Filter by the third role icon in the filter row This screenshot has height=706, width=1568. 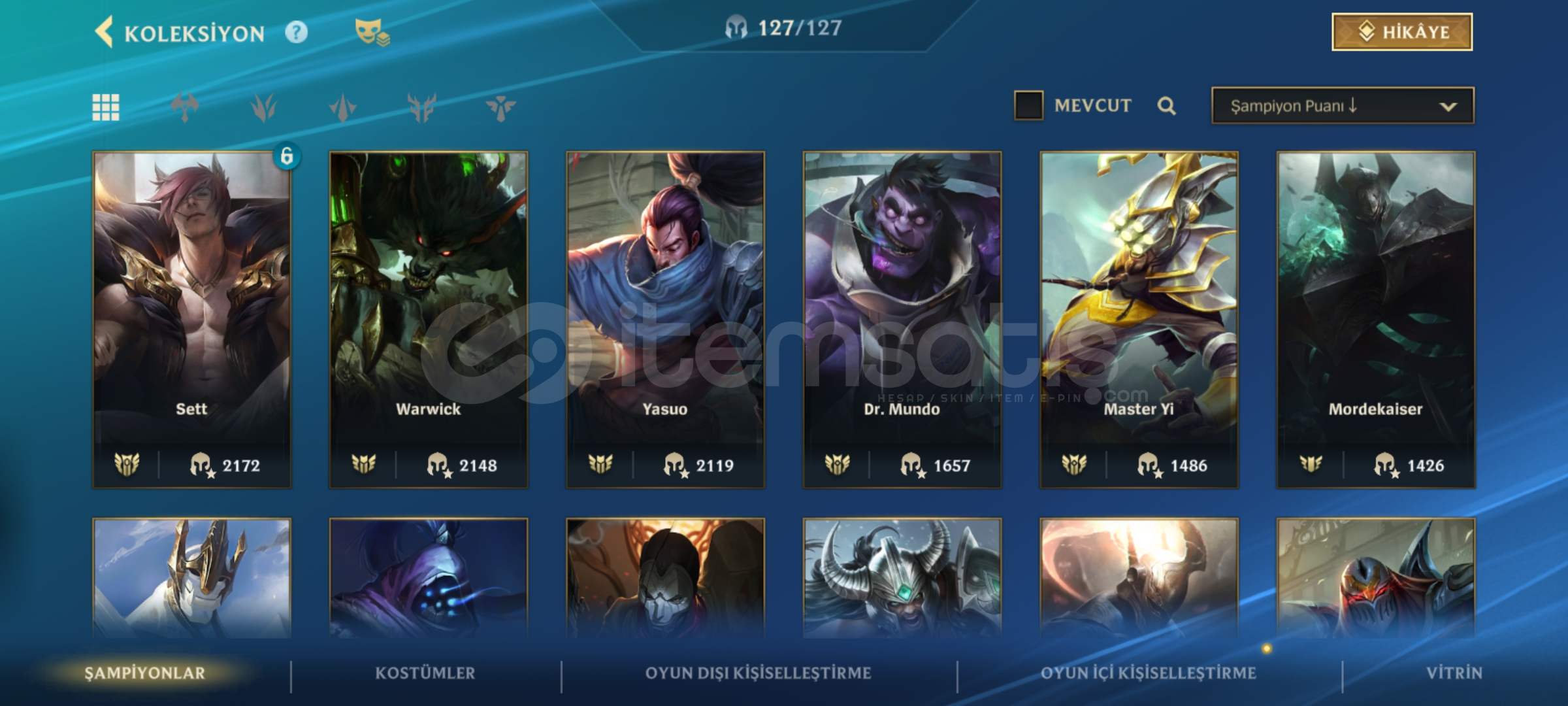point(342,107)
